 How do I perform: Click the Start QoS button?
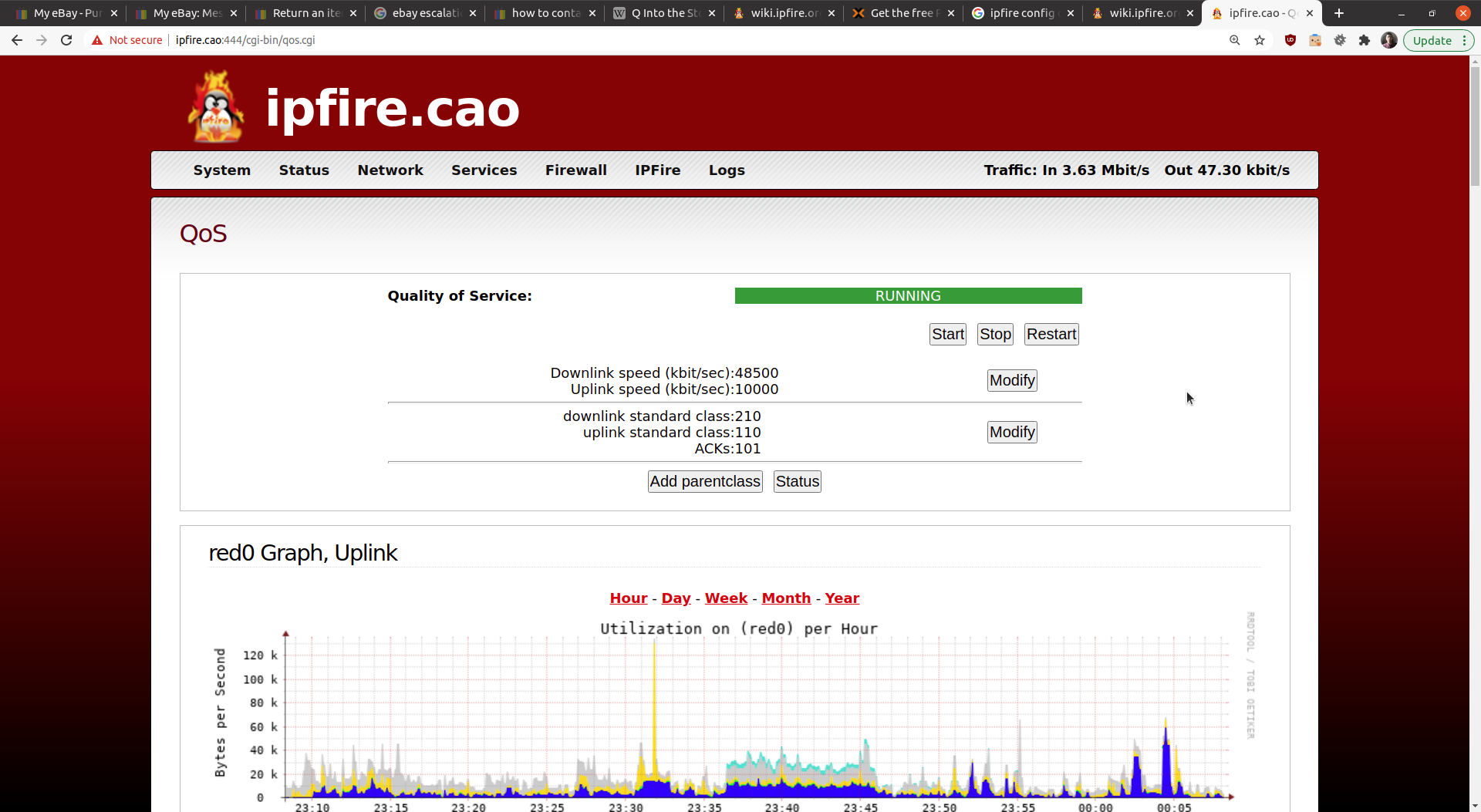pos(948,334)
